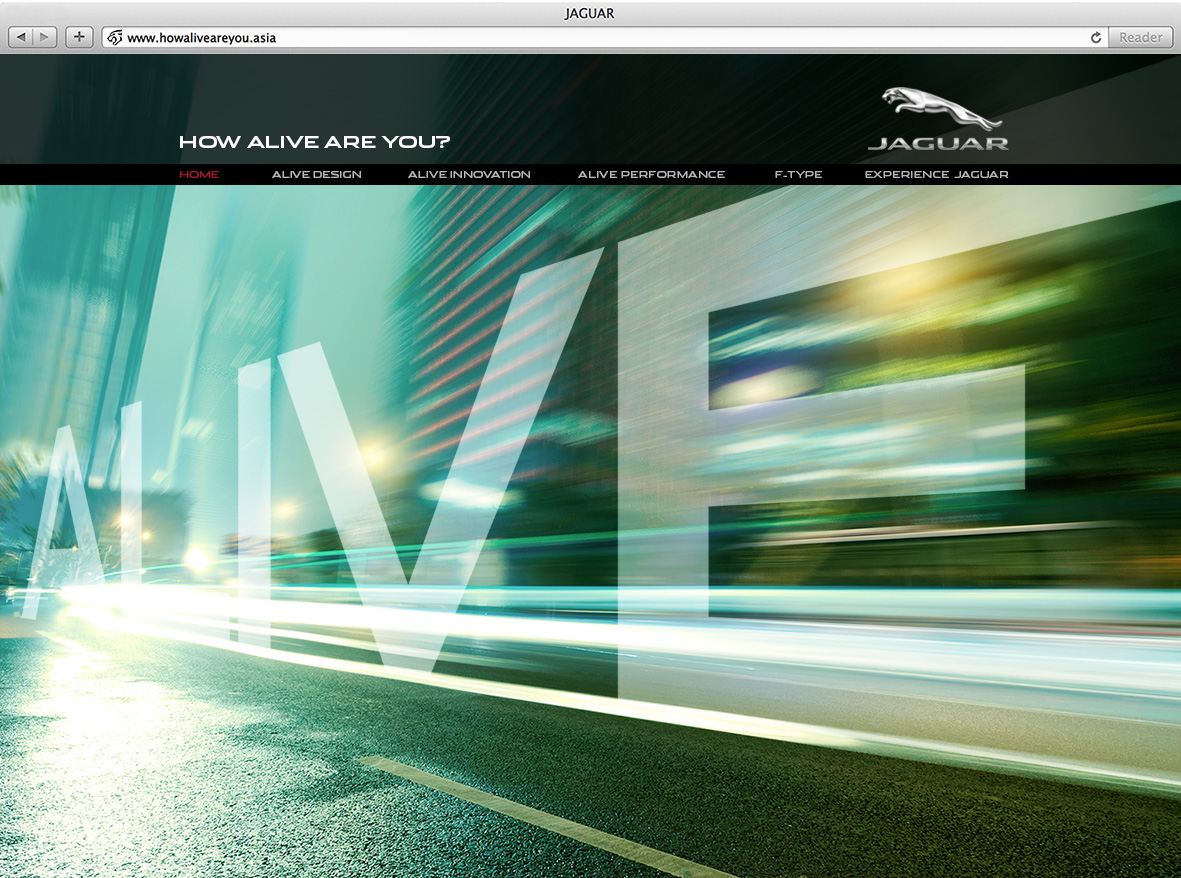Click the plus add-bookmark button
The image size is (1181, 878).
pos(79,37)
